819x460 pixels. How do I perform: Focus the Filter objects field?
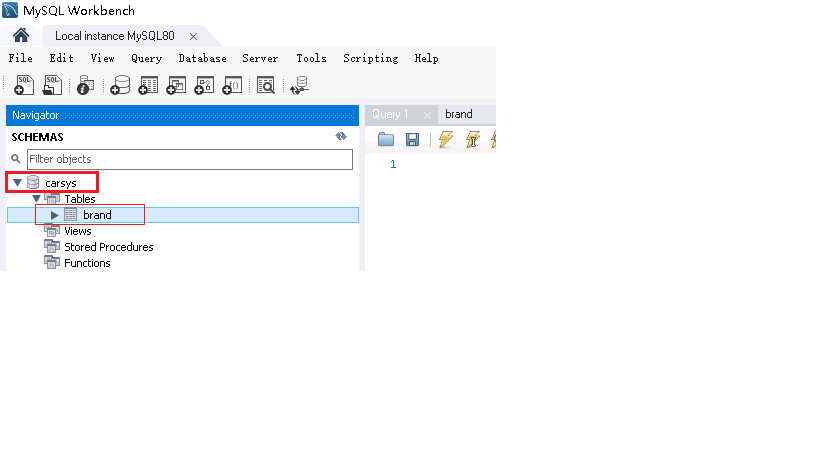tap(190, 159)
